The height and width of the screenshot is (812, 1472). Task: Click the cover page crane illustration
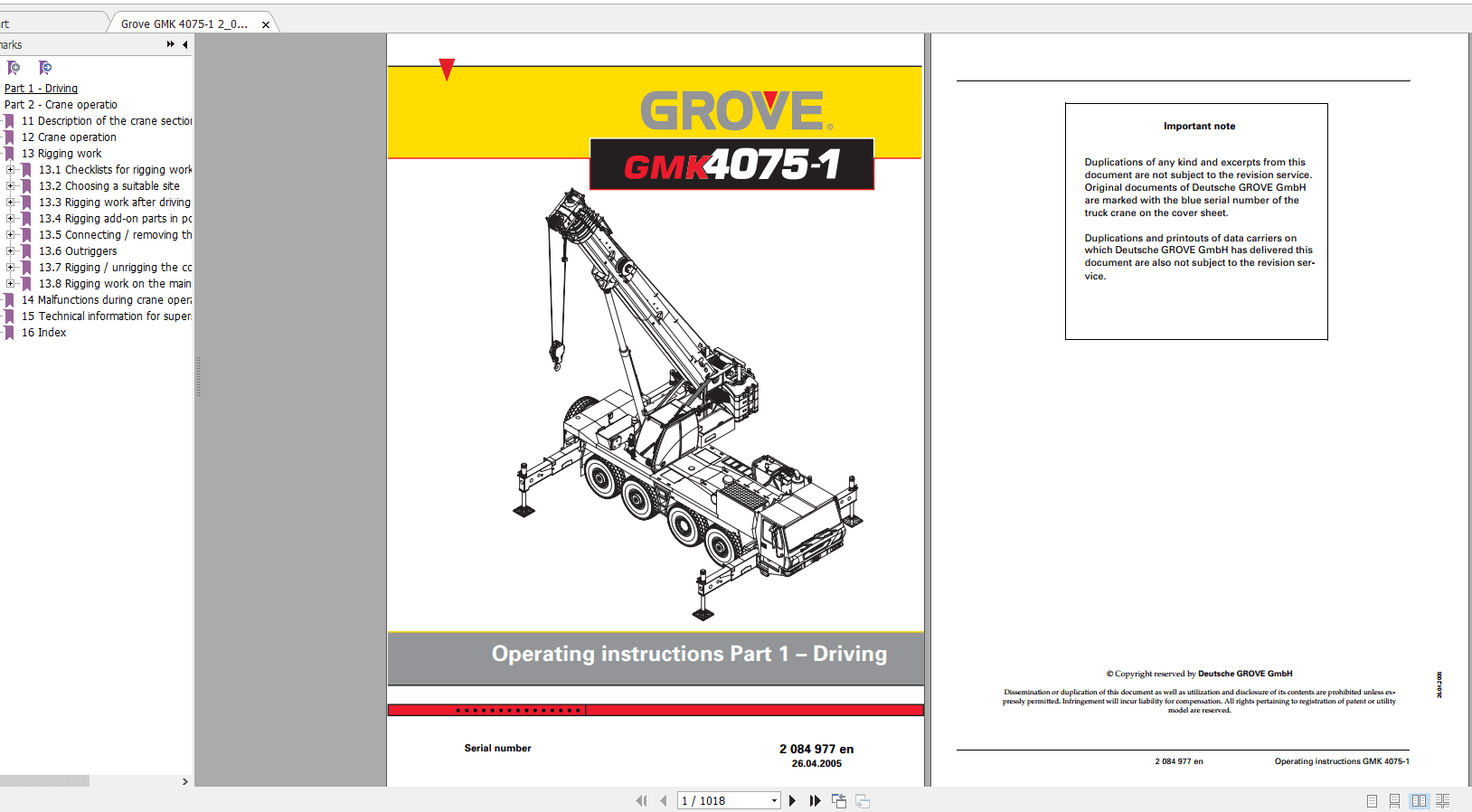(687, 403)
